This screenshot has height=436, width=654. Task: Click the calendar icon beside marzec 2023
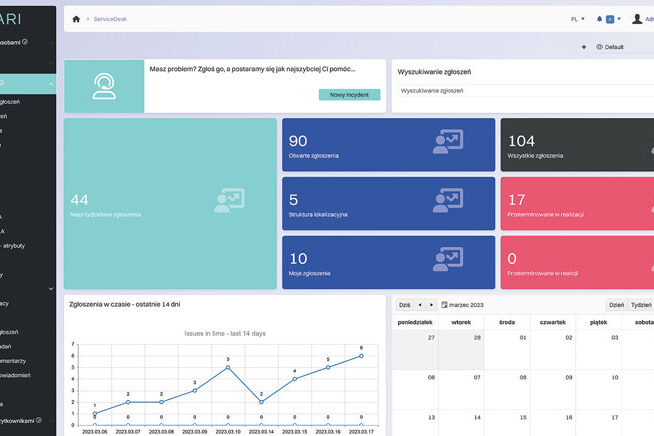point(443,305)
